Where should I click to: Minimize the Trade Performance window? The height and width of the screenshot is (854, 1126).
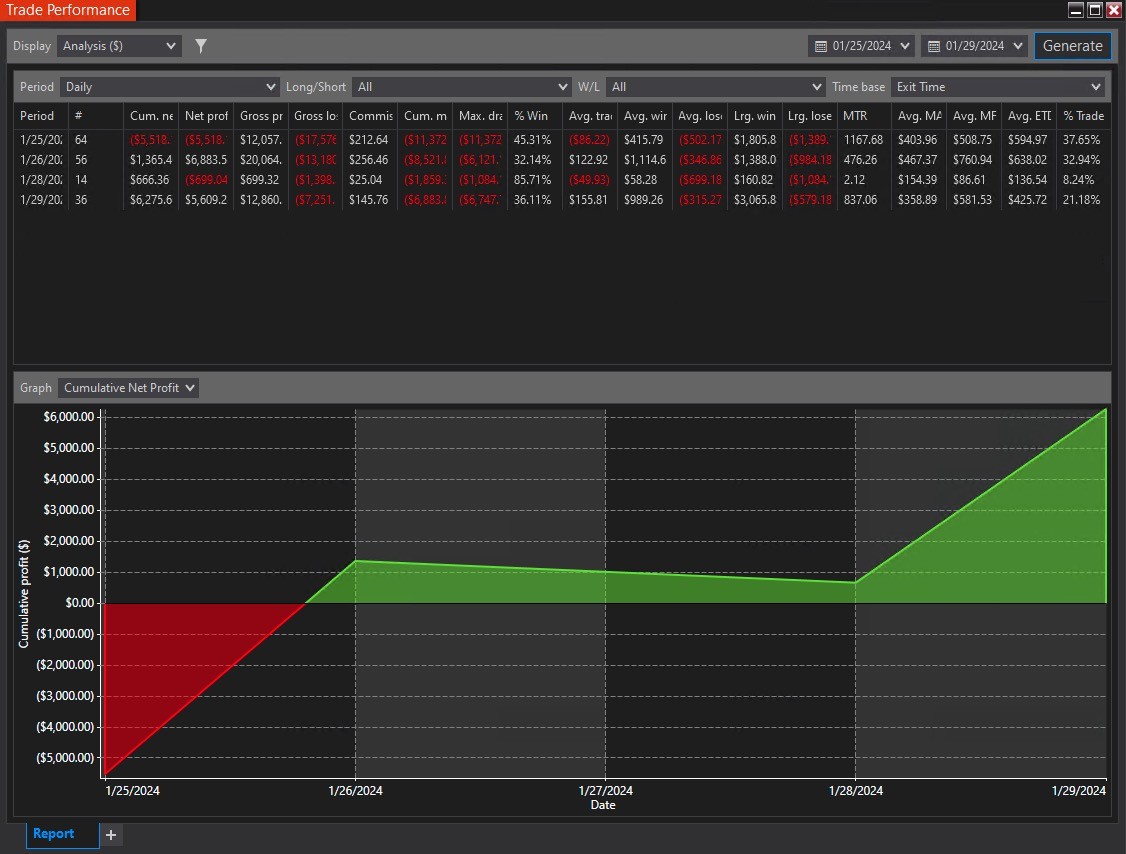point(1075,9)
